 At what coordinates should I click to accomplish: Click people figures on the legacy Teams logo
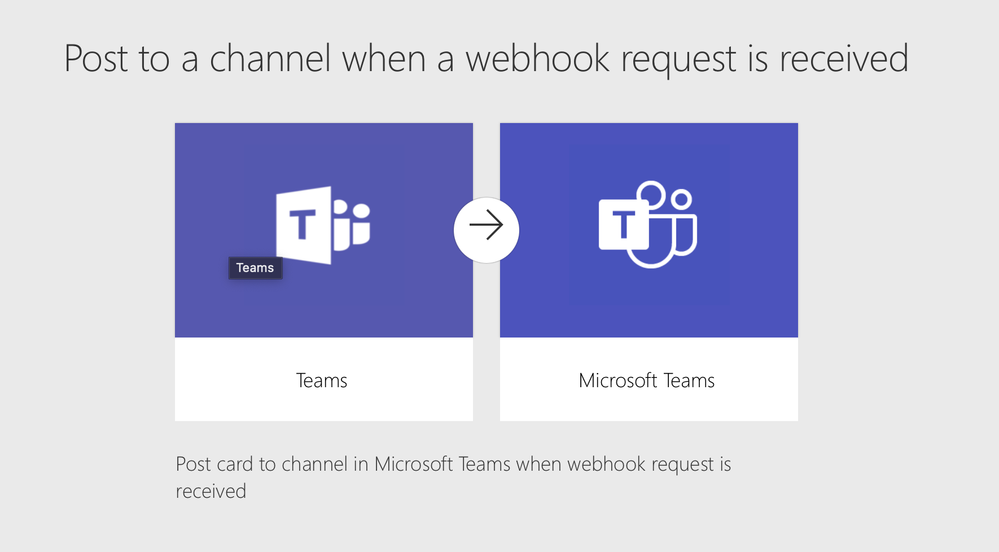(x=352, y=225)
